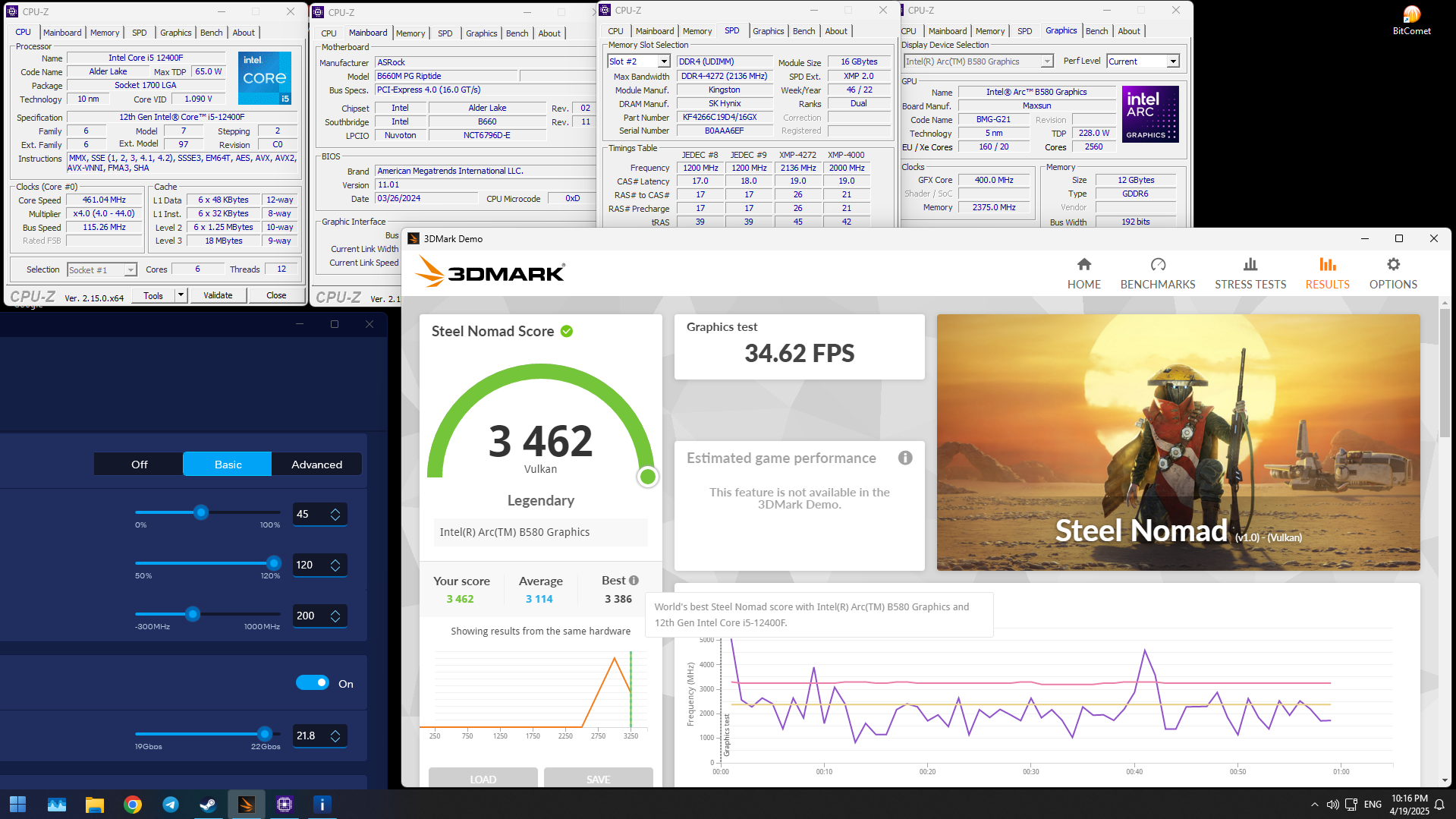The height and width of the screenshot is (819, 1456).
Task: Click the Intel Core i5 logo in CPU-Z
Action: pos(265,78)
